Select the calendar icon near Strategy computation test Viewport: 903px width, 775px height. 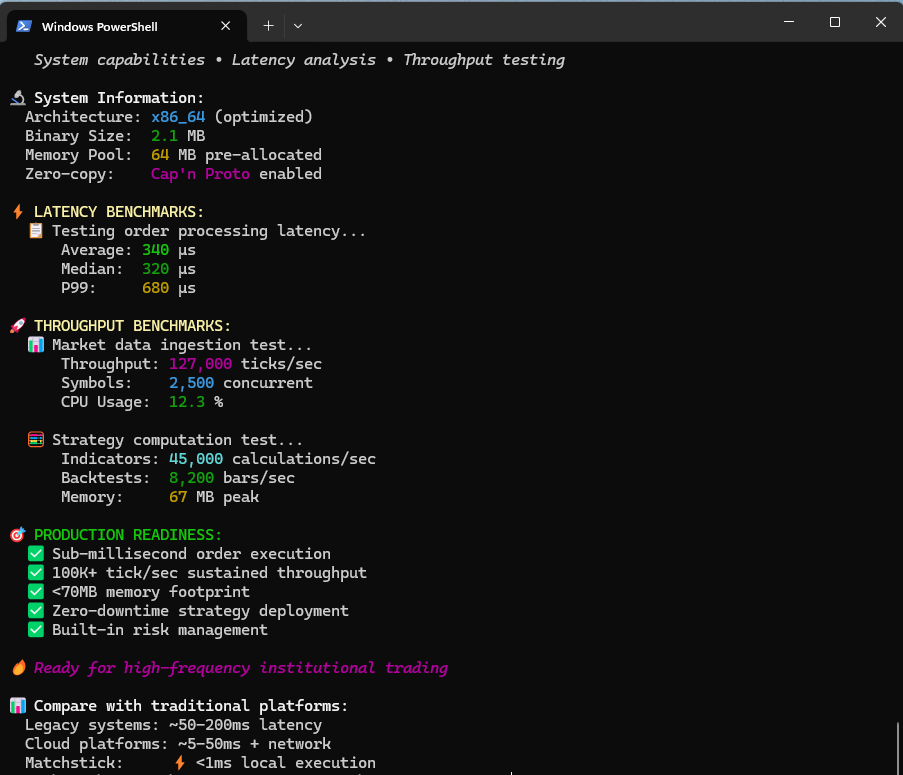click(x=36, y=439)
